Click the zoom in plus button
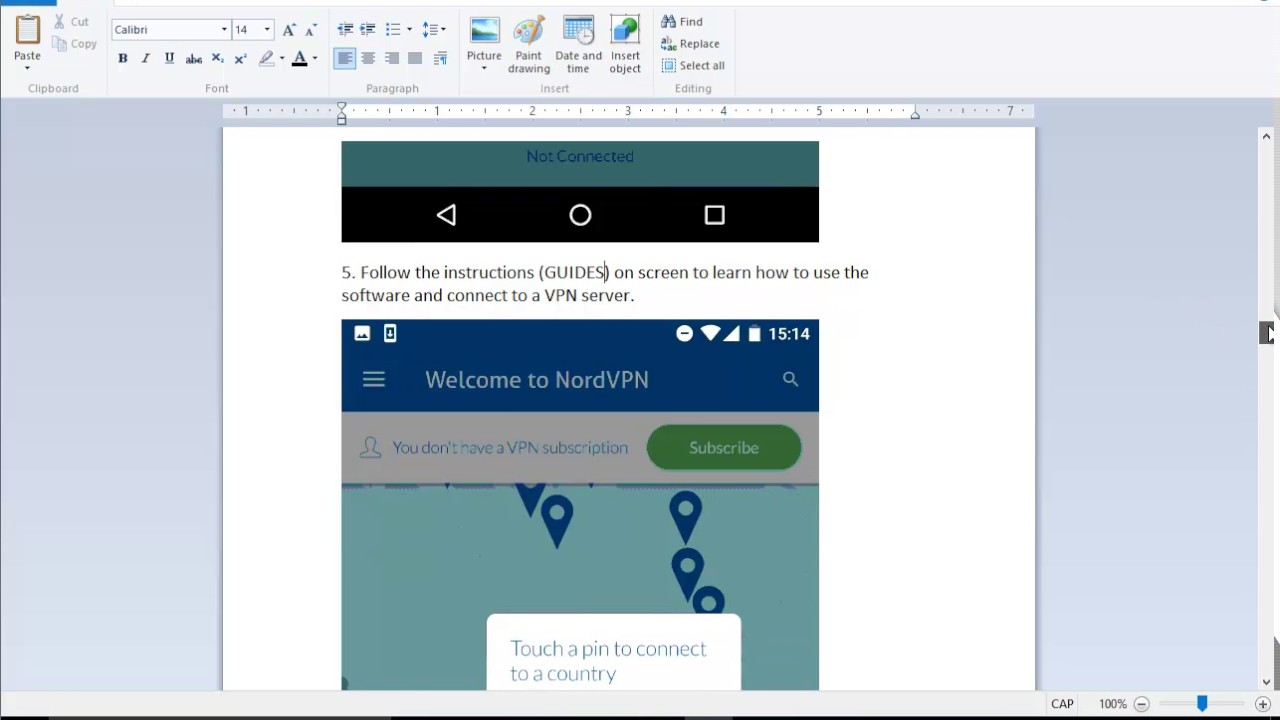This screenshot has height=720, width=1280. pos(1263,704)
